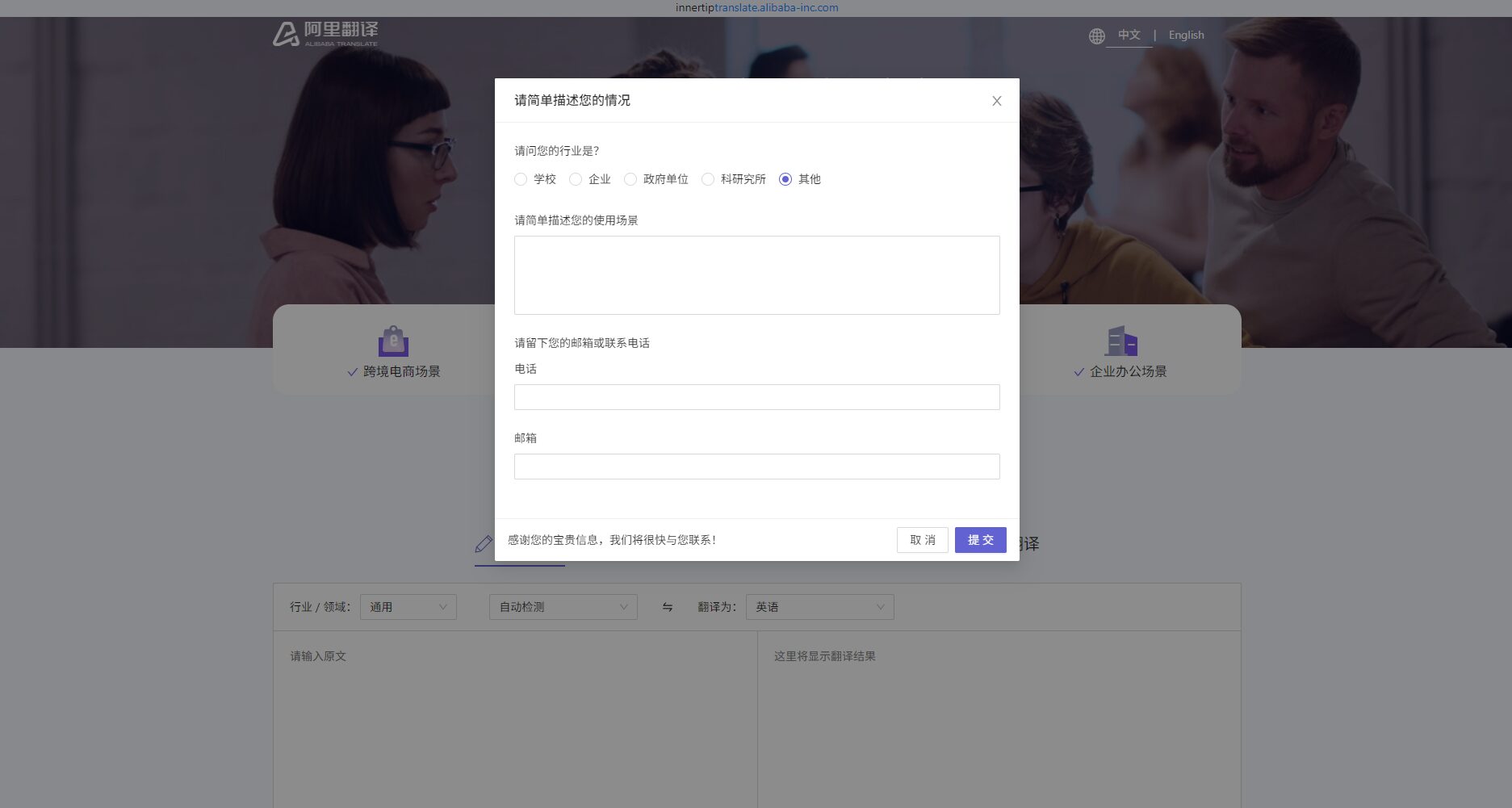Click the pencil icon on the text translation tab
The width and height of the screenshot is (1512, 808).
[484, 543]
